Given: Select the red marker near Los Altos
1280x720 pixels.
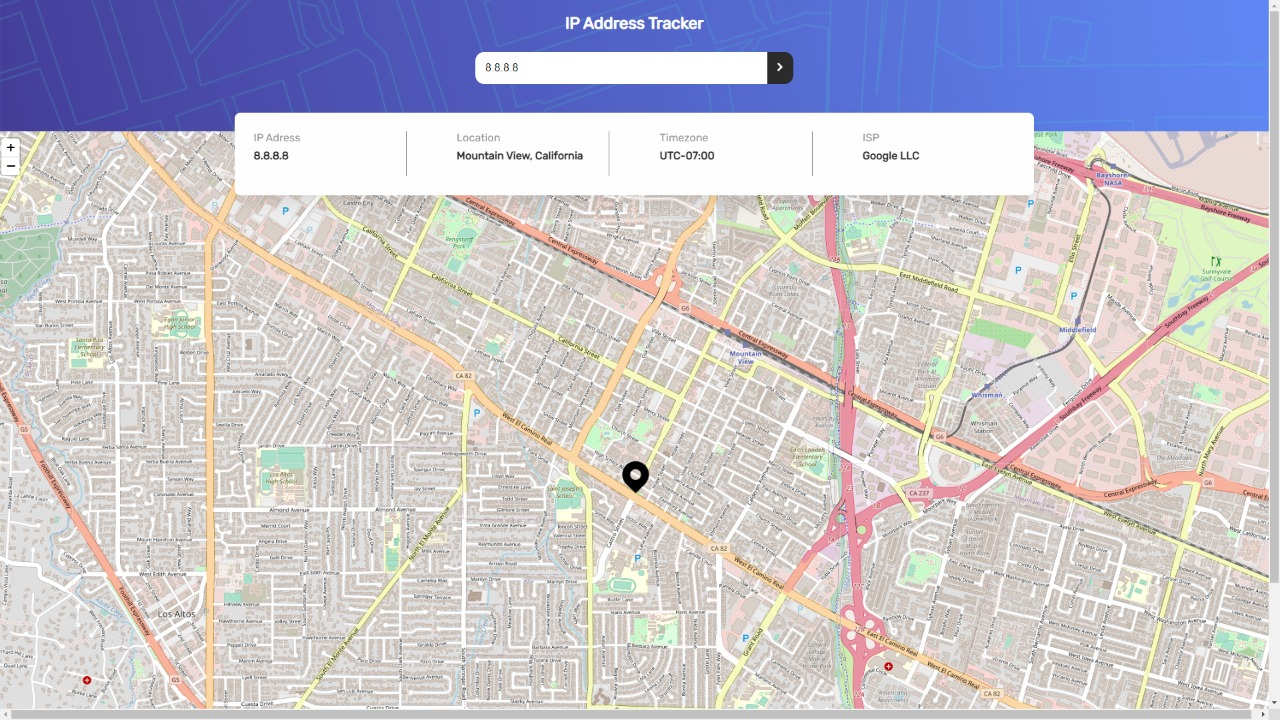Looking at the screenshot, I should click(86, 679).
